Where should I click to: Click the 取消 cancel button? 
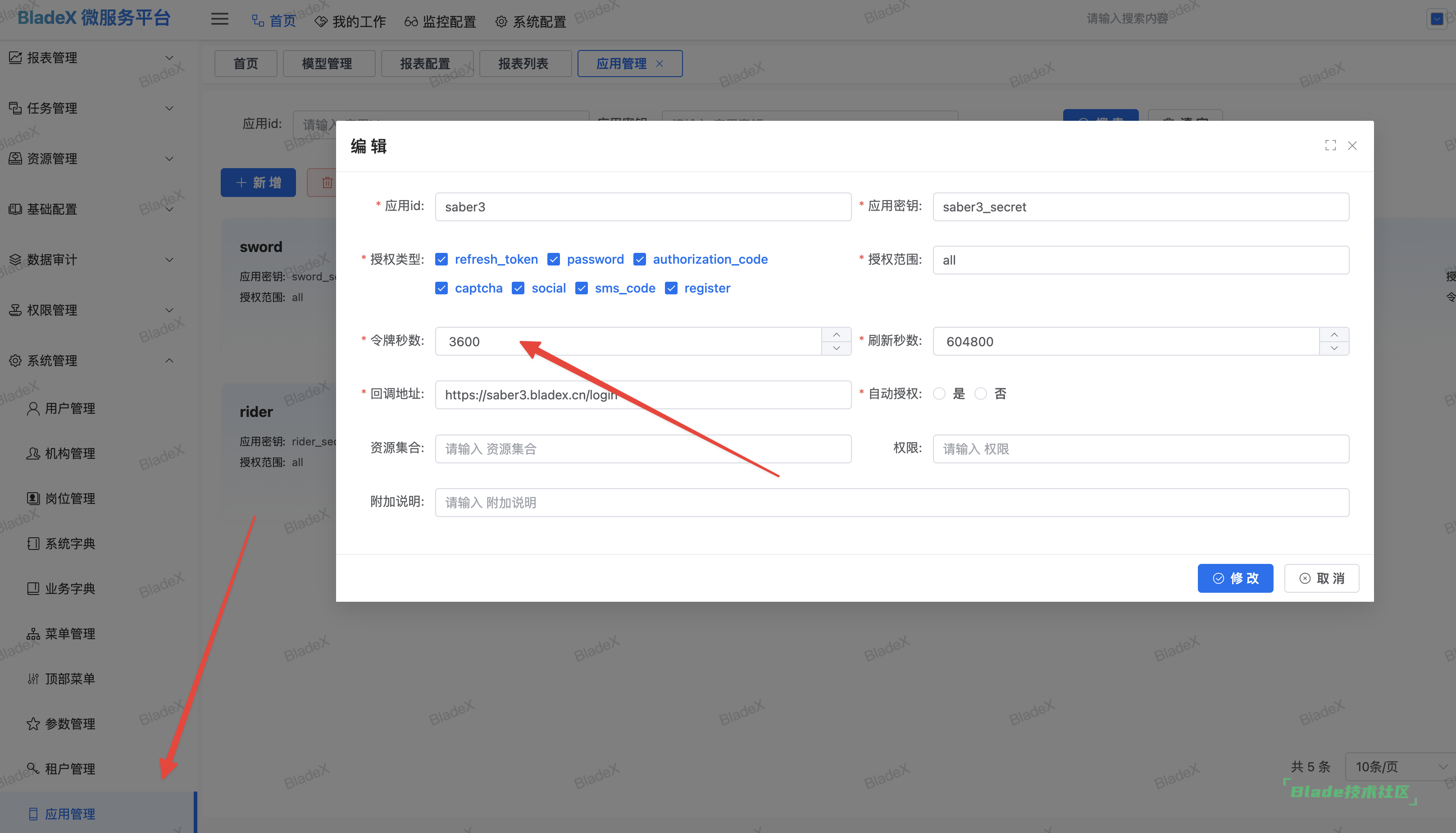click(x=1321, y=578)
